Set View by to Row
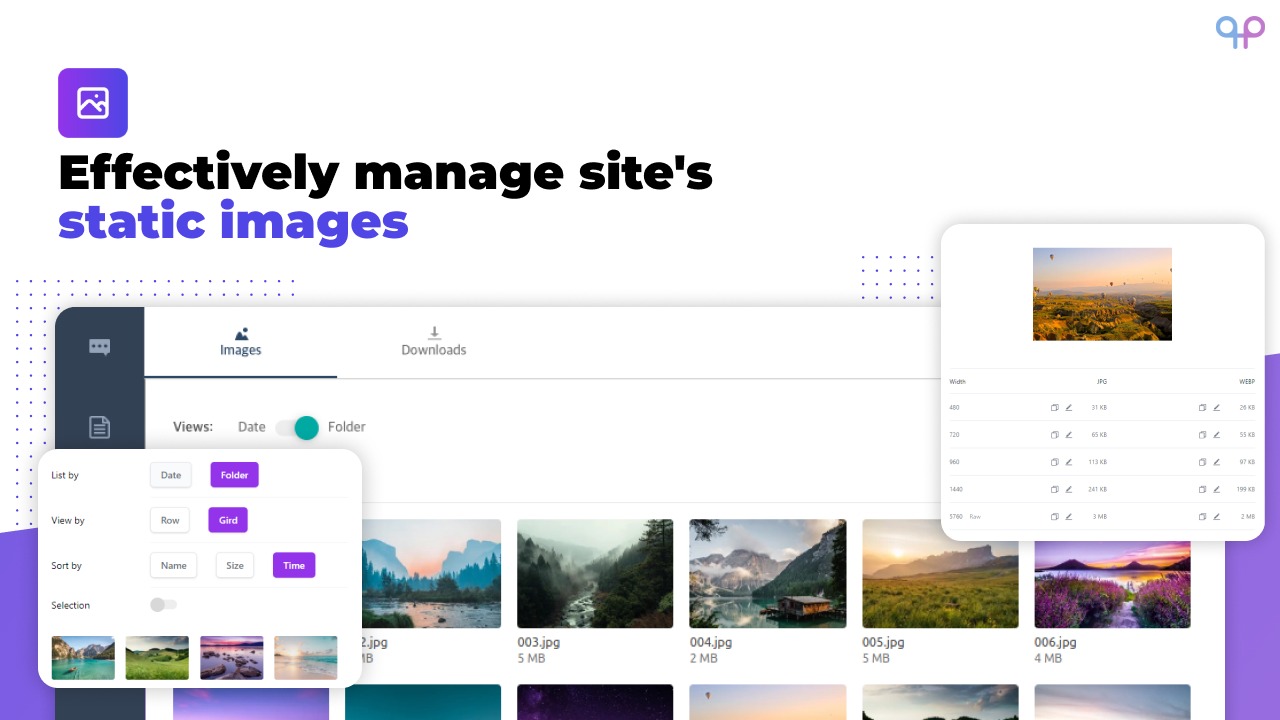The height and width of the screenshot is (720, 1280). click(x=170, y=520)
